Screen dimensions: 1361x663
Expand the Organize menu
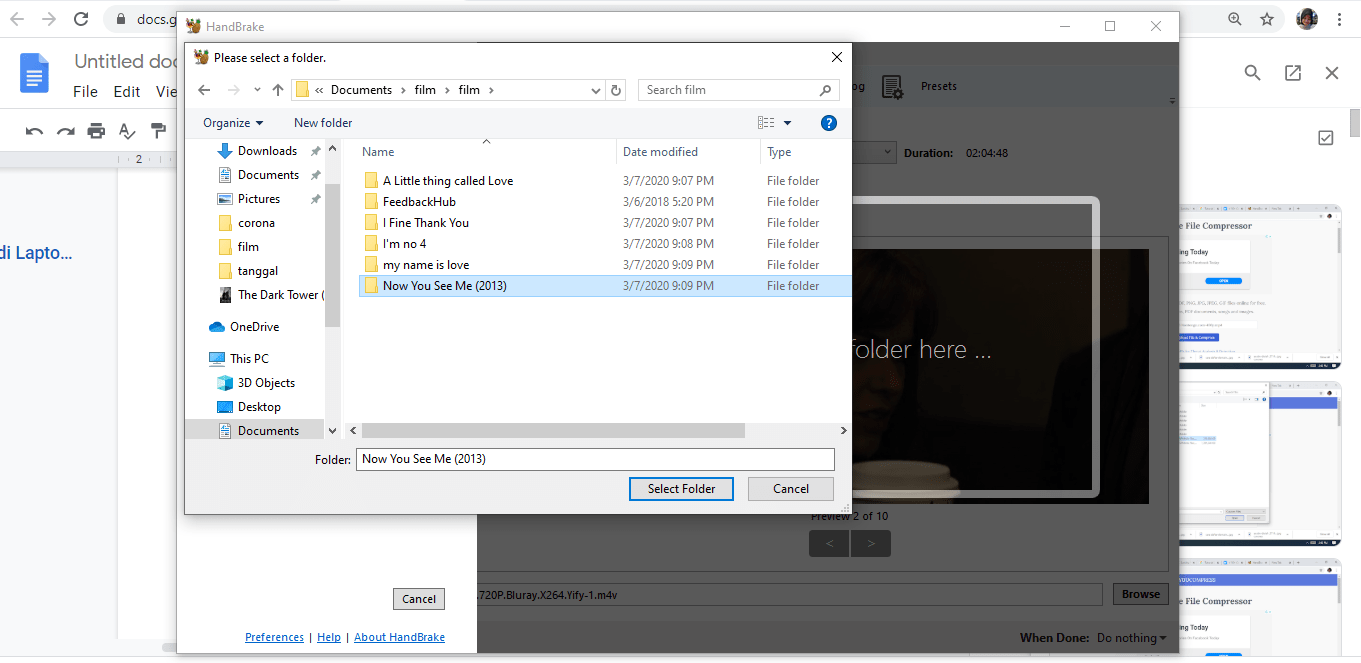point(232,122)
